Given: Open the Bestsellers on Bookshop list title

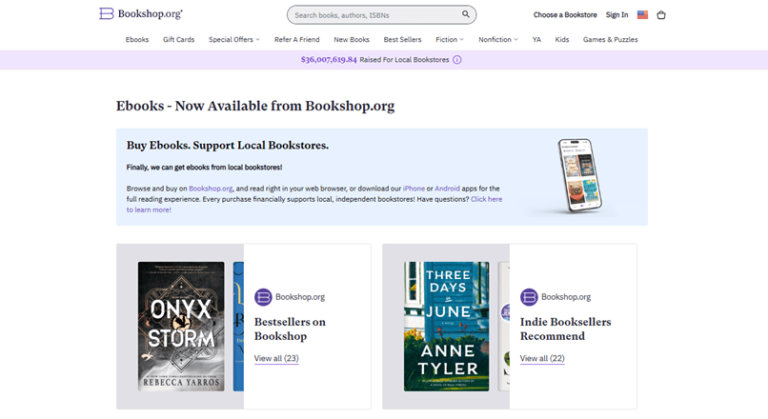Looking at the screenshot, I should (290, 329).
